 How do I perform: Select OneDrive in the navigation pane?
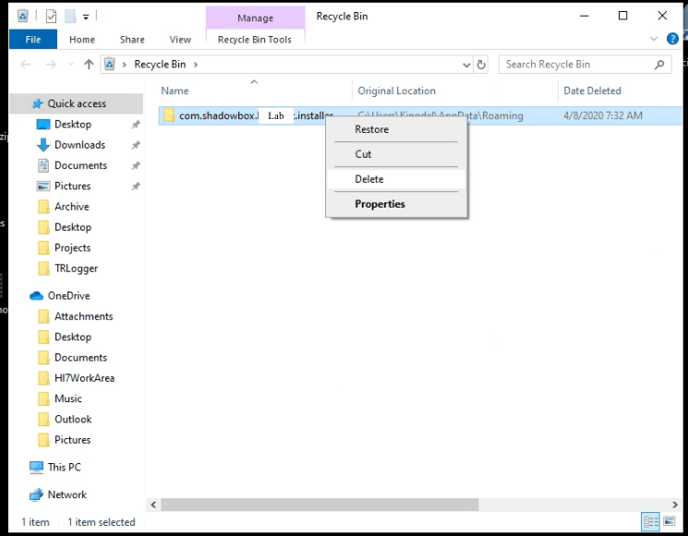[x=68, y=296]
